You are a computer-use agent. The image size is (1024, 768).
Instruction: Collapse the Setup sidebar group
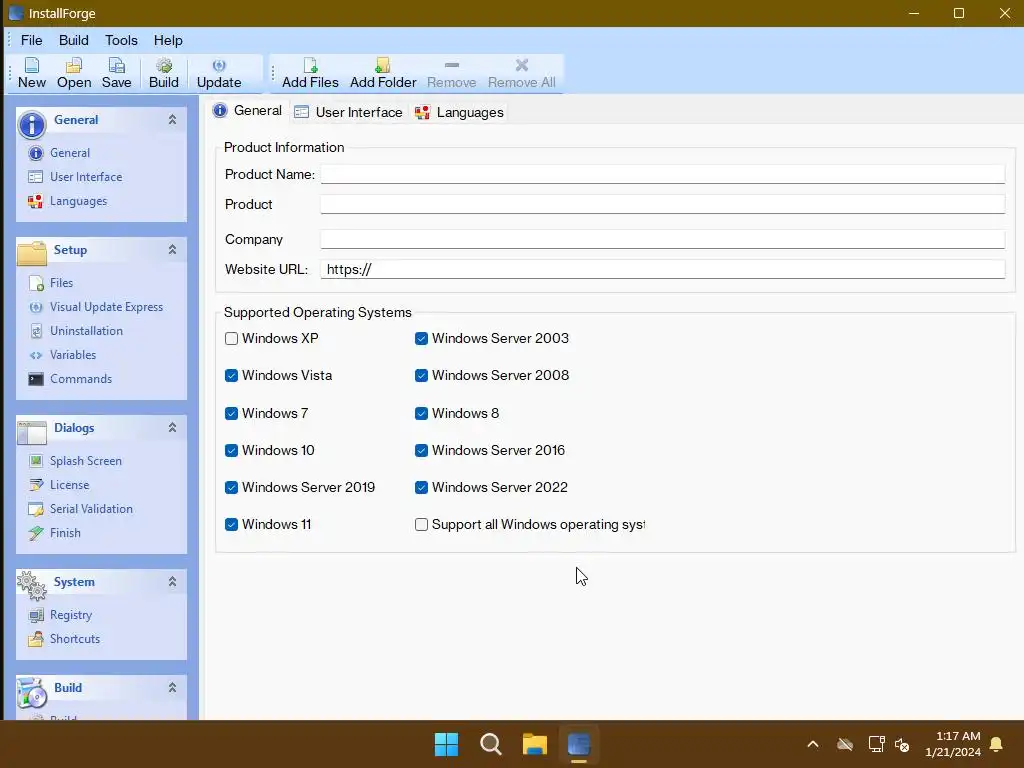(172, 249)
